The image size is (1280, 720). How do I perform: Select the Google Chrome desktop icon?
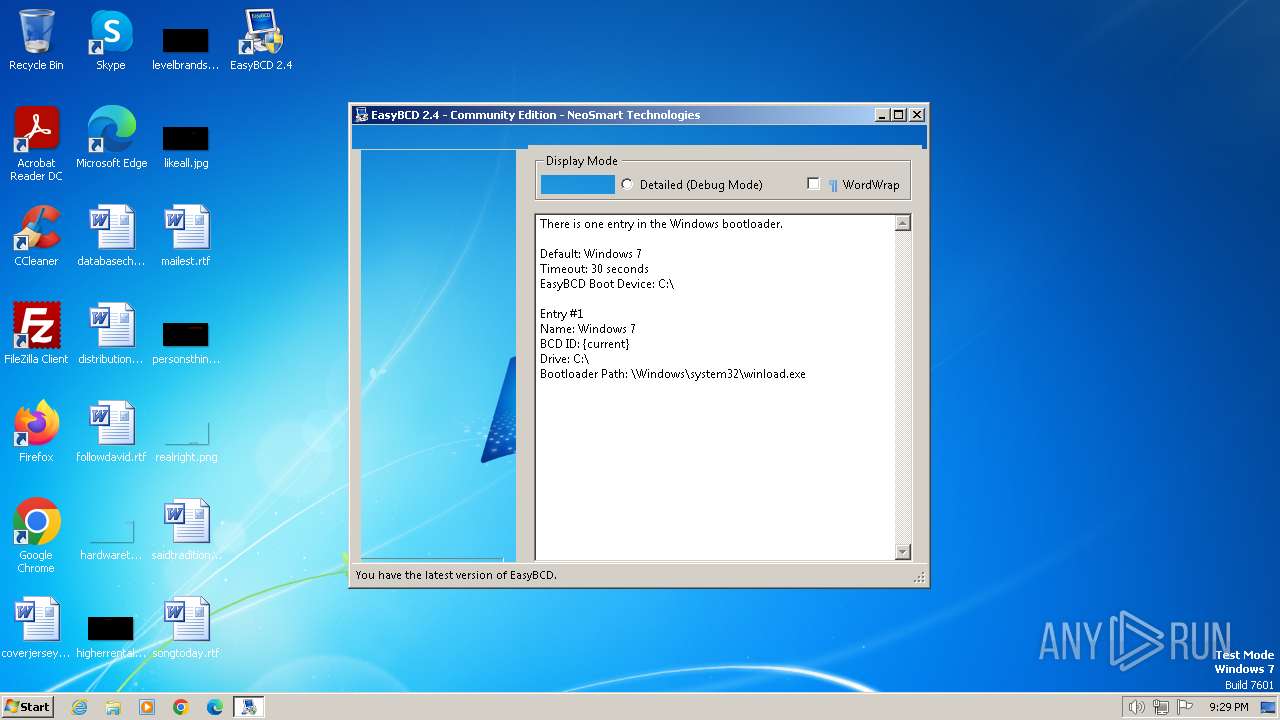[36, 536]
